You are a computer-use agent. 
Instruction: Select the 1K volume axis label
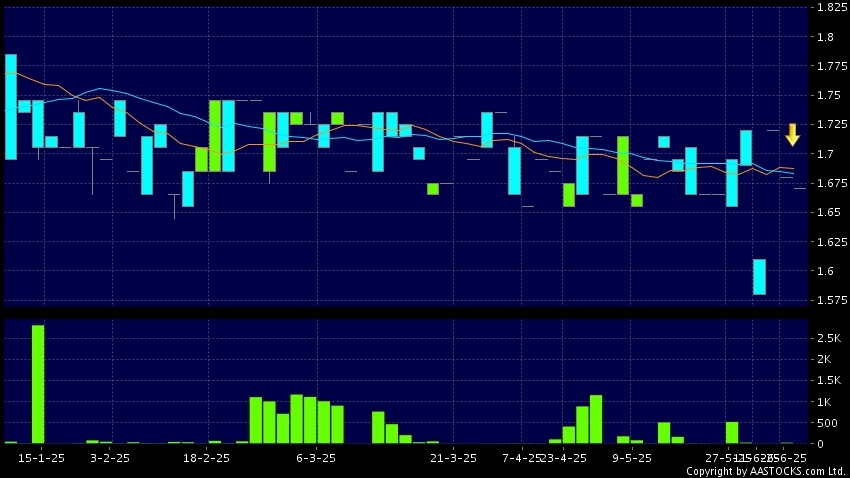(x=824, y=402)
